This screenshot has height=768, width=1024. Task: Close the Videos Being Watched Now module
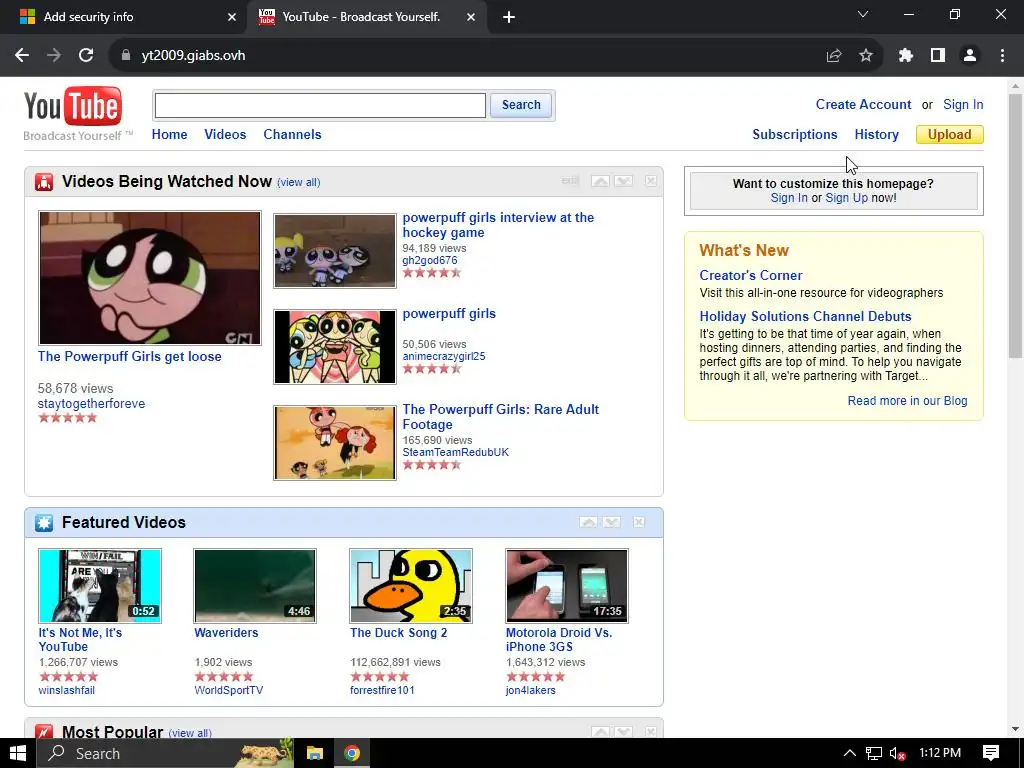tap(650, 181)
